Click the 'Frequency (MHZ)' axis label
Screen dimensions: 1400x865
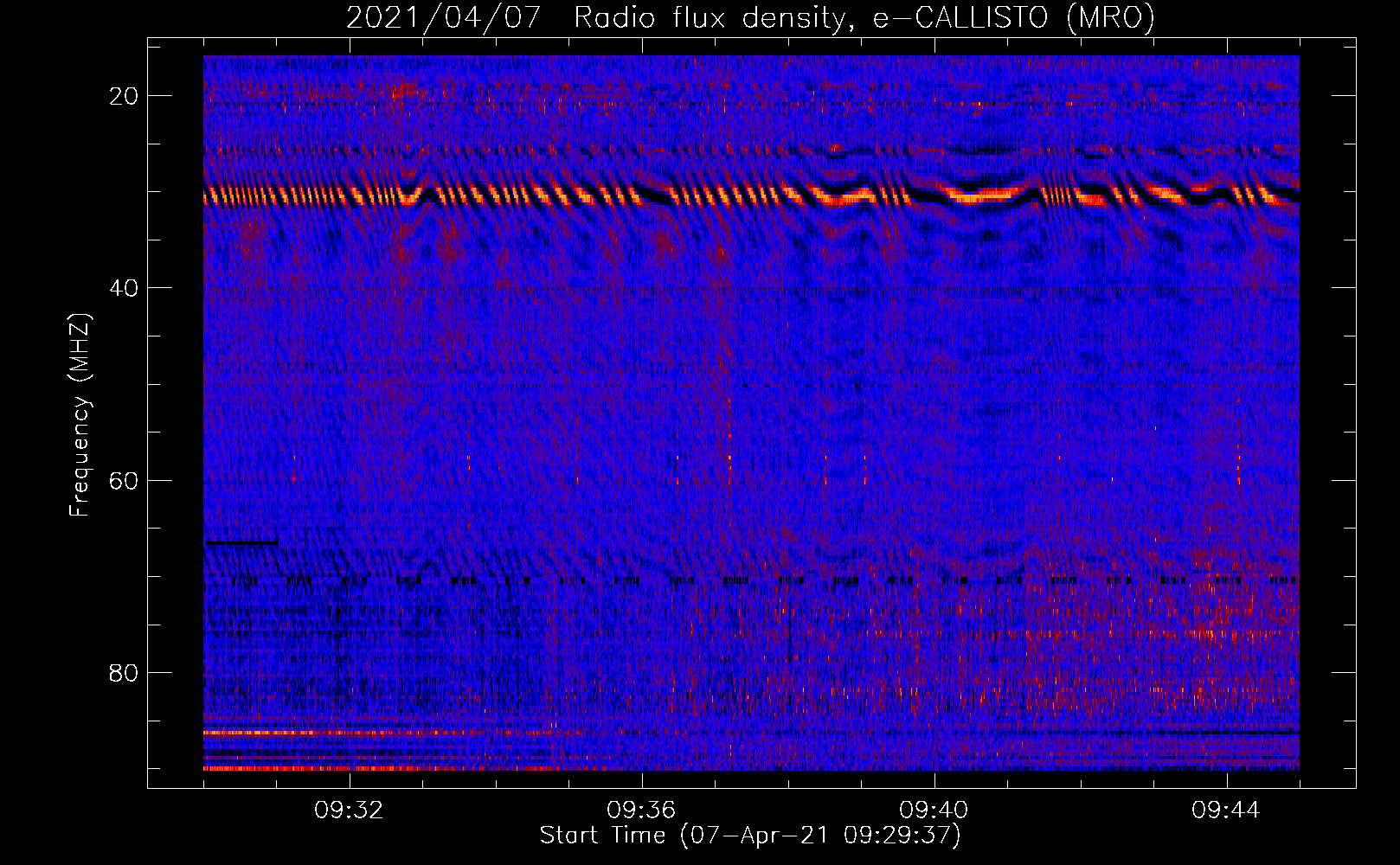tap(80, 415)
